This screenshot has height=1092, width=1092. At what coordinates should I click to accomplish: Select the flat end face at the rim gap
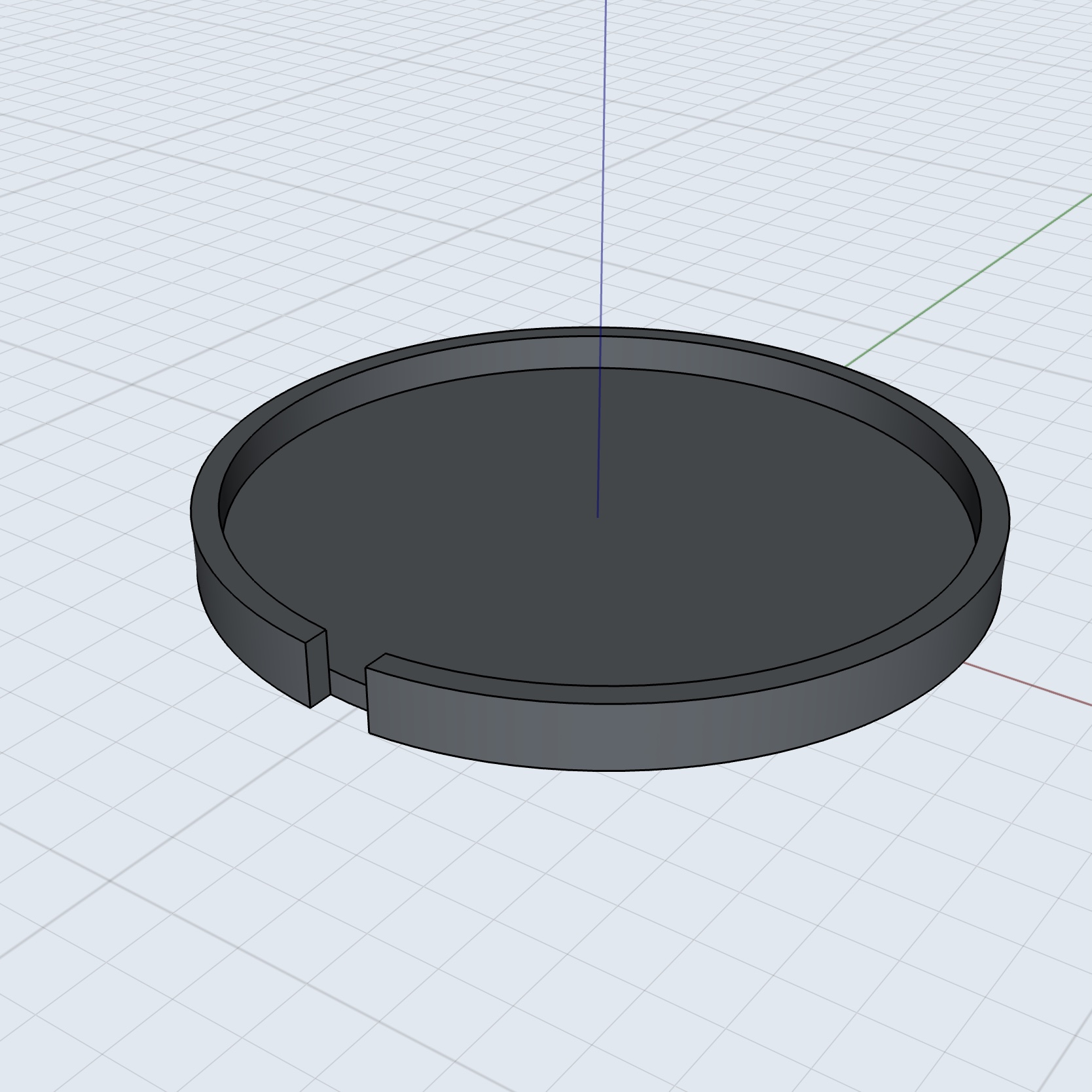318,670
